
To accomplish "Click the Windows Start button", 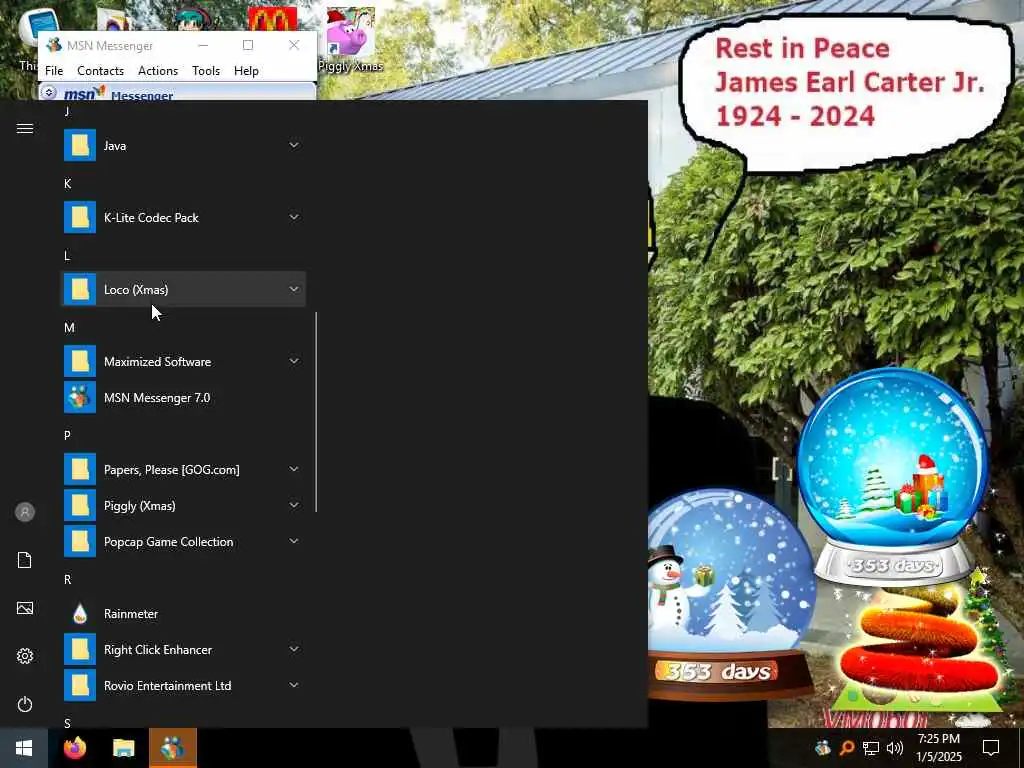I will (x=24, y=748).
